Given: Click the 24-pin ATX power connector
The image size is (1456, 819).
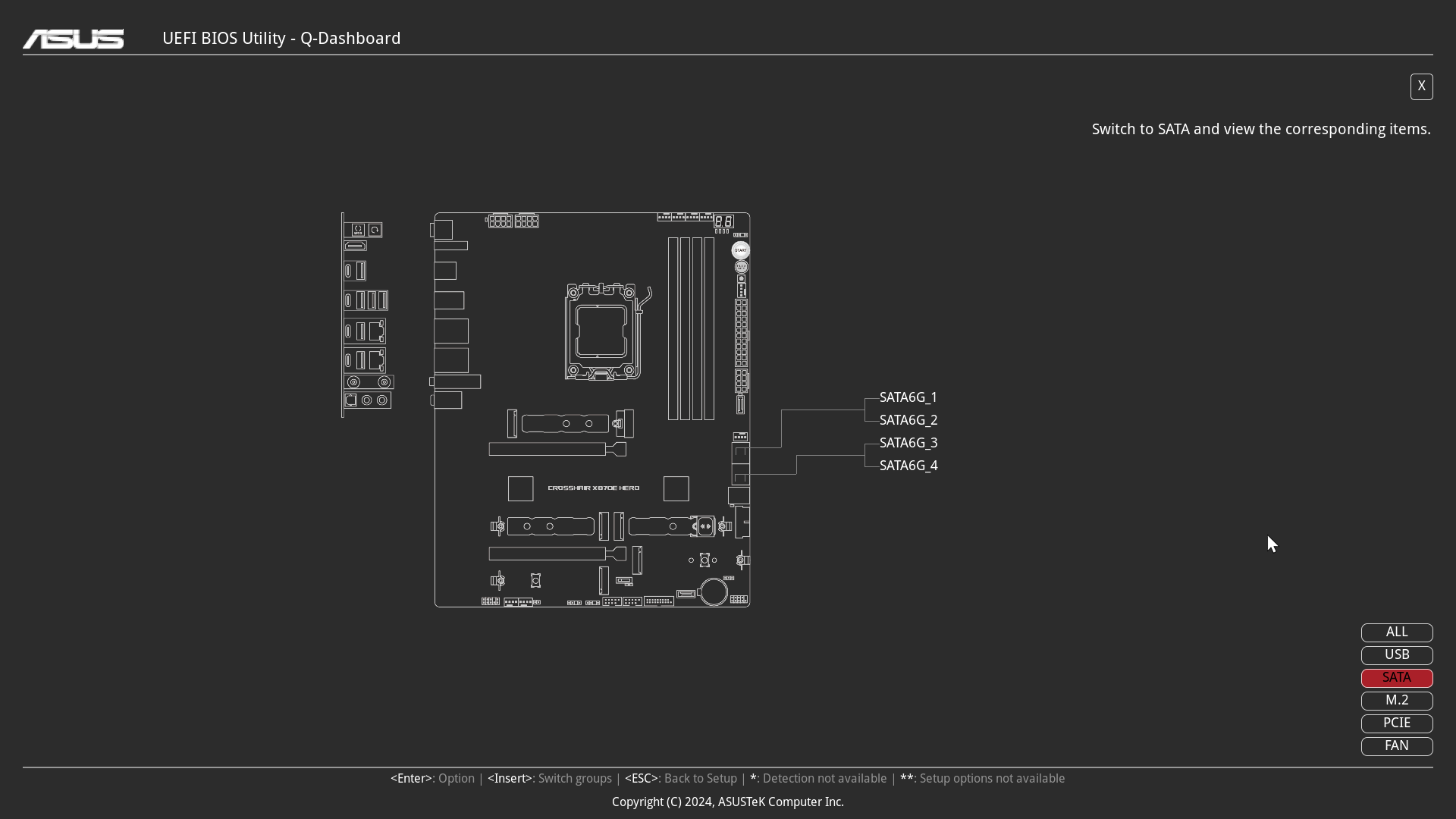Looking at the screenshot, I should pos(742,334).
